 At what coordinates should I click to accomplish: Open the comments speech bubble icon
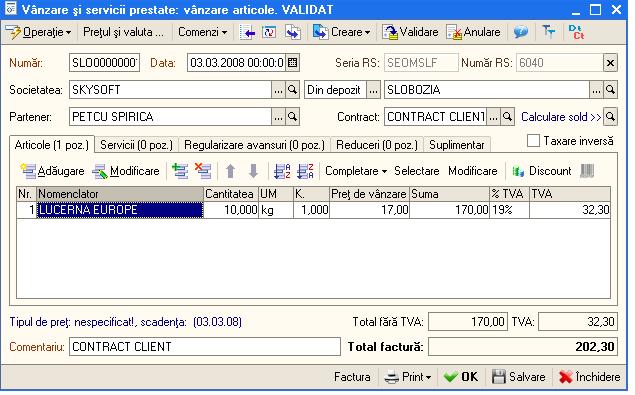point(520,32)
